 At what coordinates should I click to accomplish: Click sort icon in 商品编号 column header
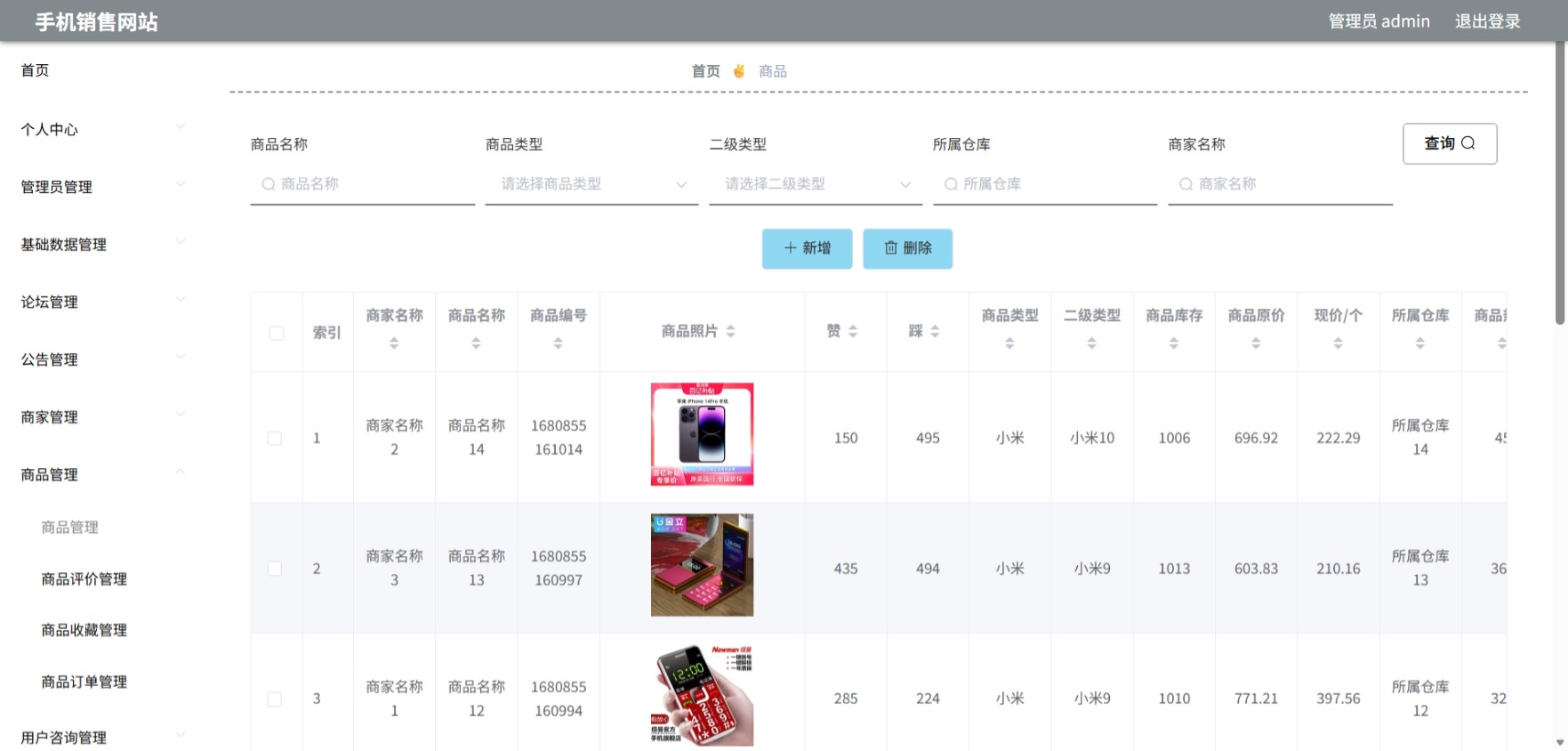(x=558, y=343)
